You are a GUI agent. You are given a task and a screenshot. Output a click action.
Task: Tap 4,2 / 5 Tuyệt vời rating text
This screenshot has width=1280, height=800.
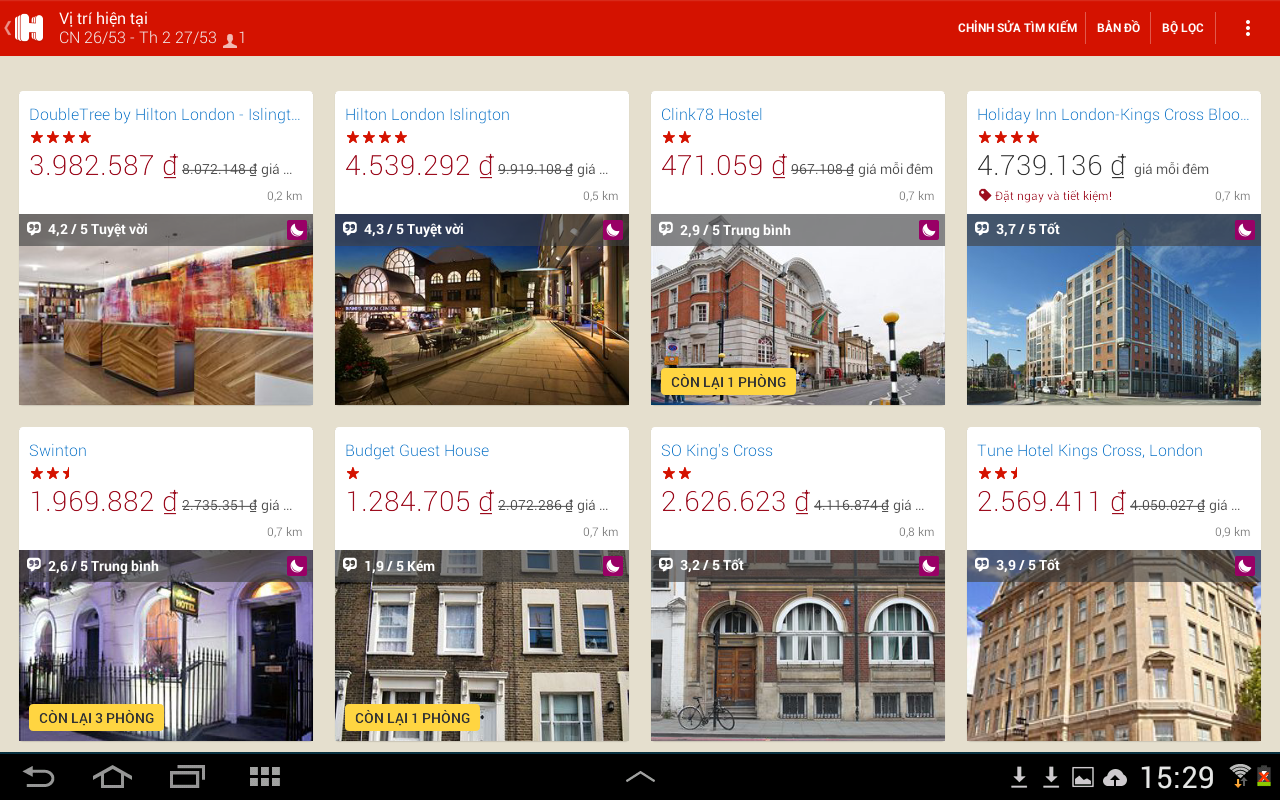[98, 229]
